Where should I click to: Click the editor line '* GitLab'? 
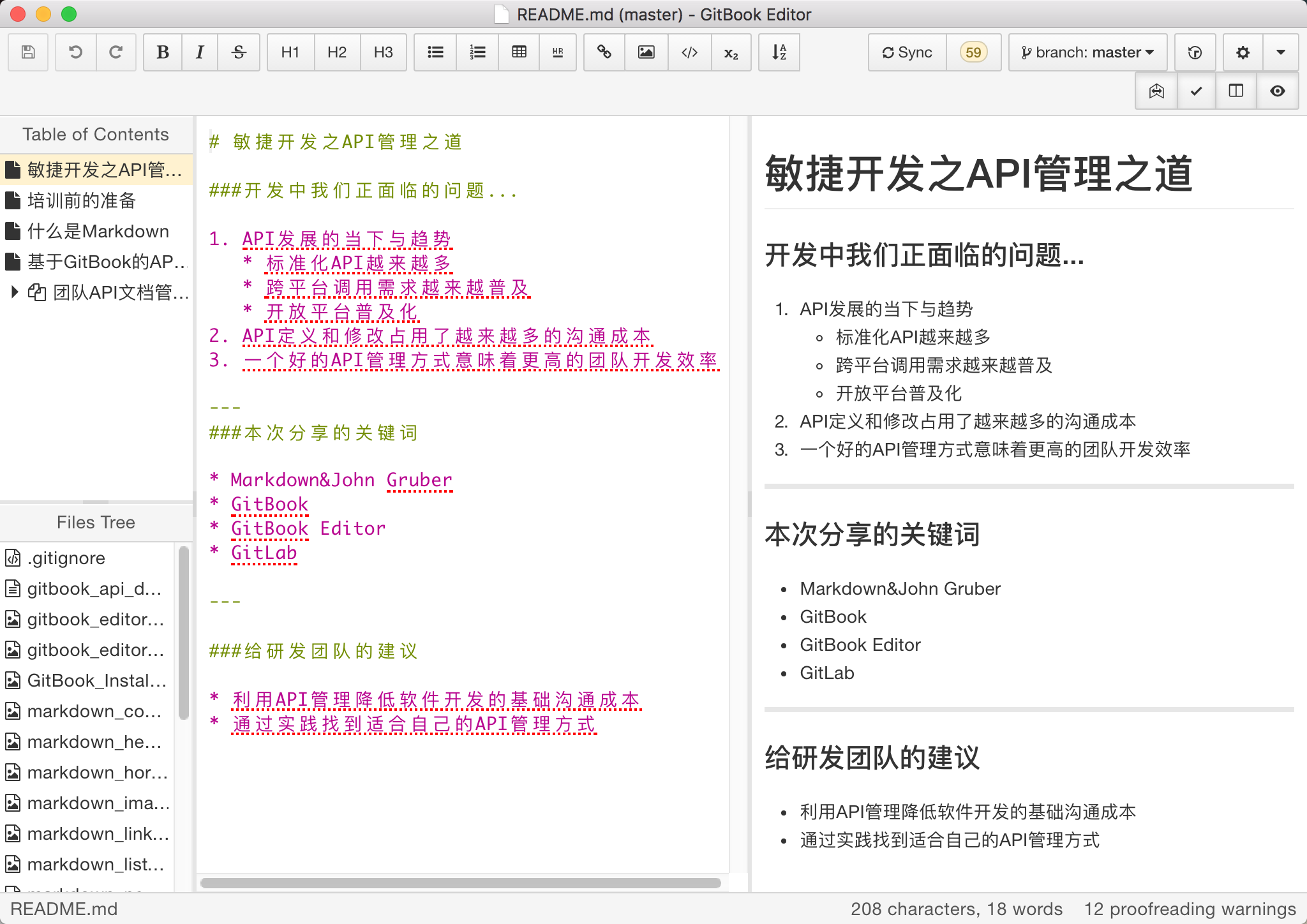(253, 553)
